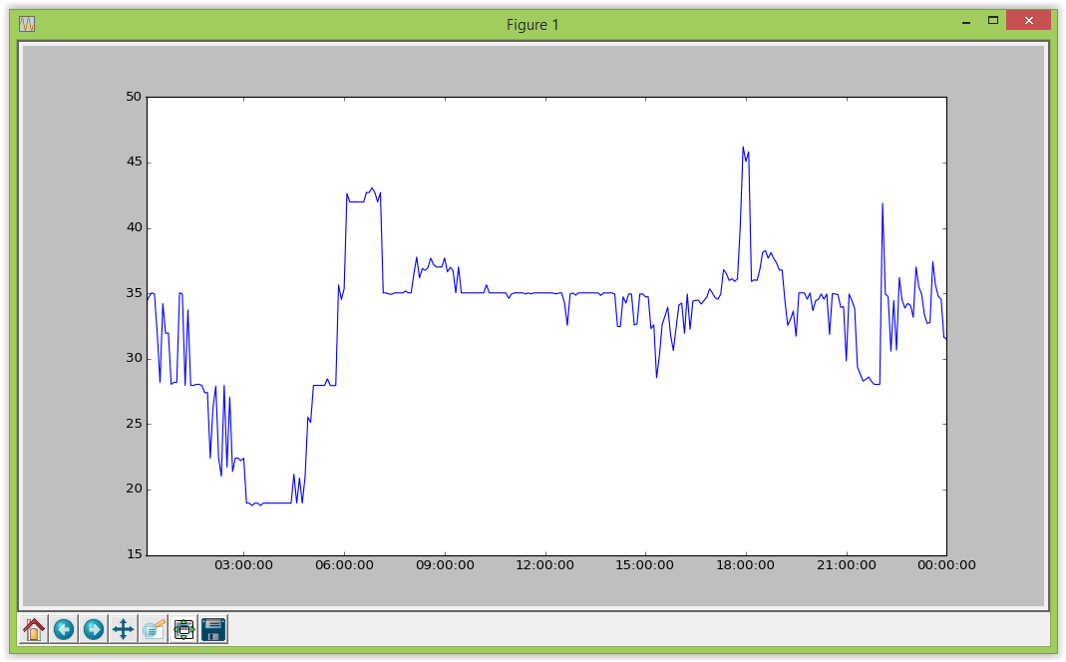
Task: Minimize the Figure 1 window
Action: tap(966, 21)
